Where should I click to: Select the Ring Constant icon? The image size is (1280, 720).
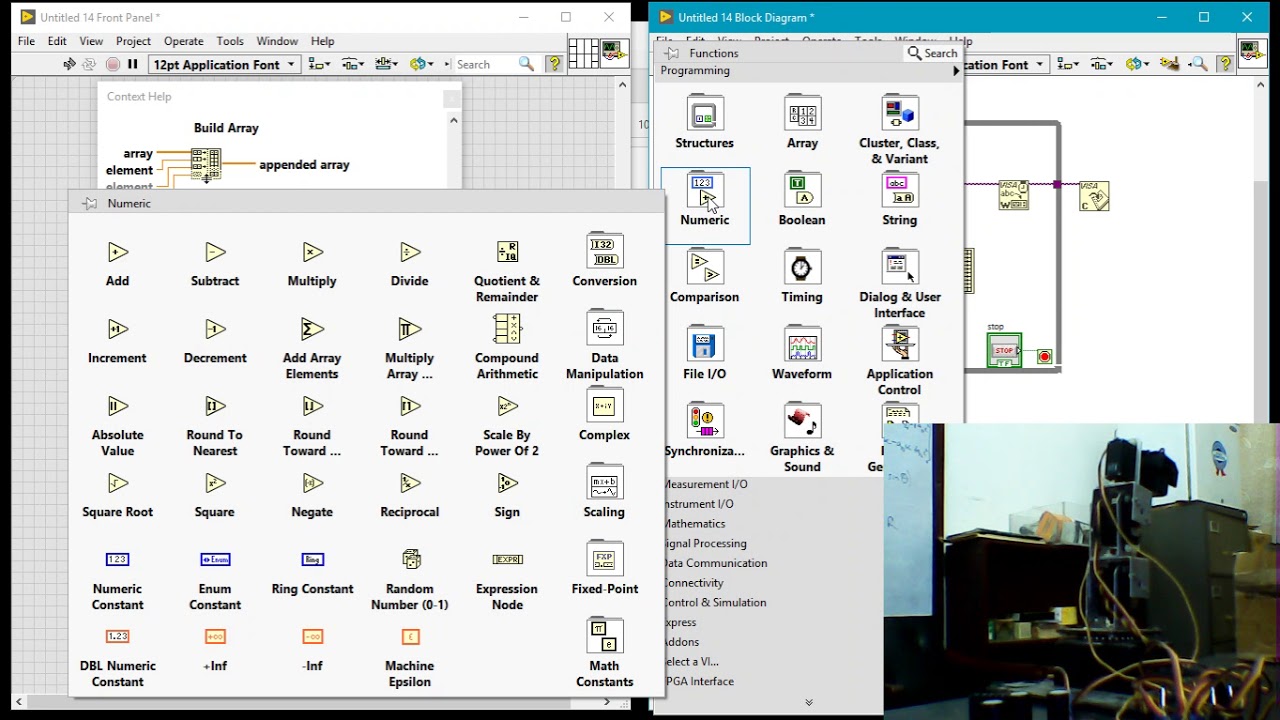(312, 560)
